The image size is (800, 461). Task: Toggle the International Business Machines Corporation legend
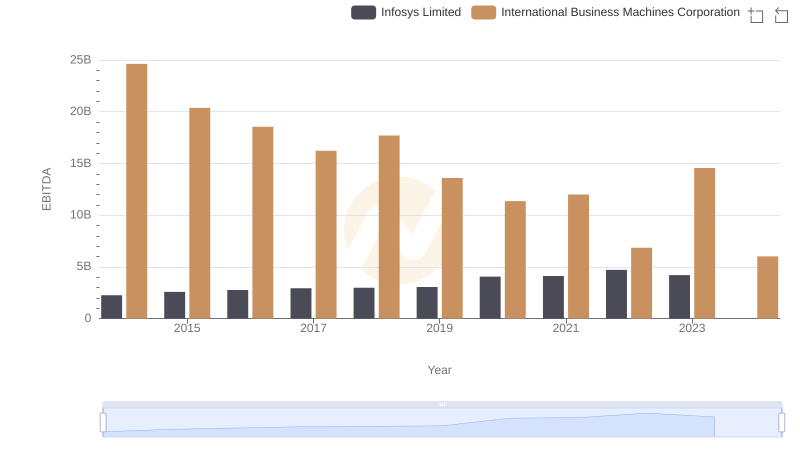point(606,12)
